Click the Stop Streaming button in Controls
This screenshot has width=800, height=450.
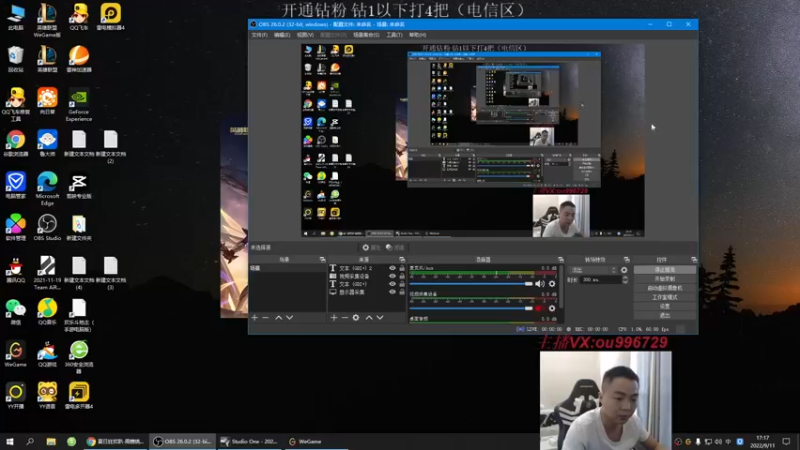[664, 270]
